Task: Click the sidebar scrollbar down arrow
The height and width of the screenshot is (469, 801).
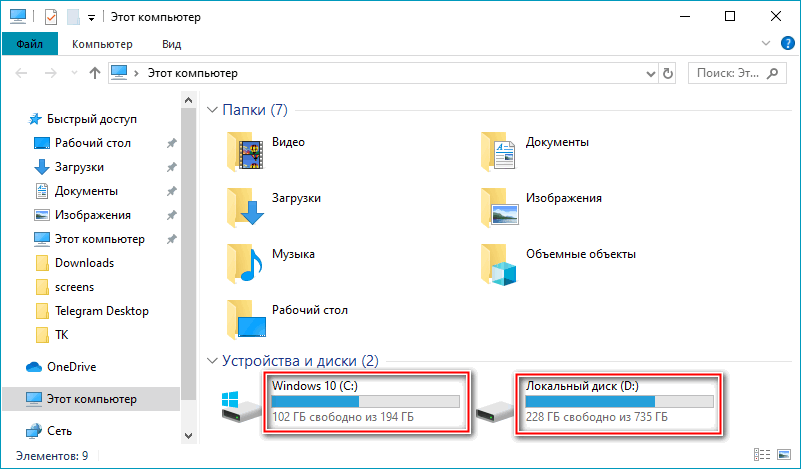Action: 189,436
